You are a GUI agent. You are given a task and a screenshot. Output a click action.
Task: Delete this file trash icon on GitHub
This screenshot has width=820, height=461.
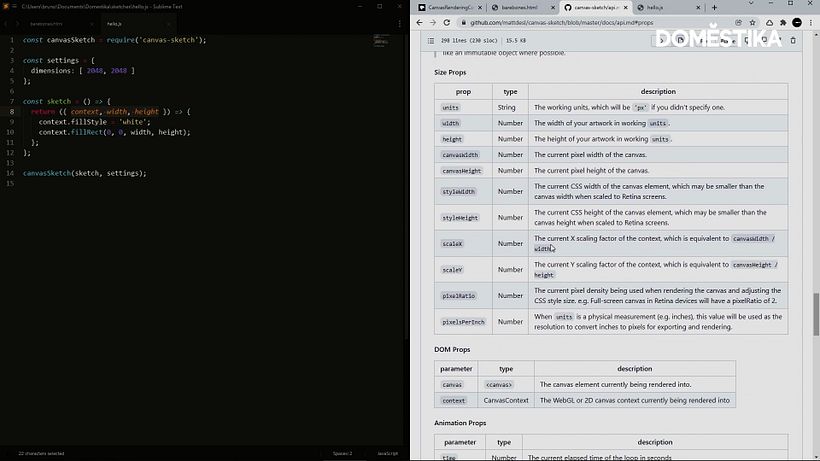[x=793, y=40]
